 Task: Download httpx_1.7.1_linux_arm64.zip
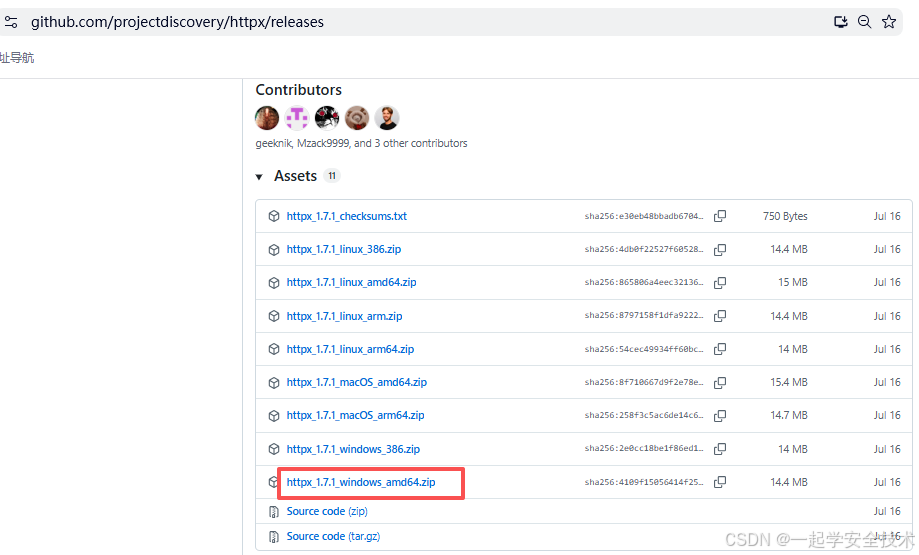pyautogui.click(x=350, y=349)
